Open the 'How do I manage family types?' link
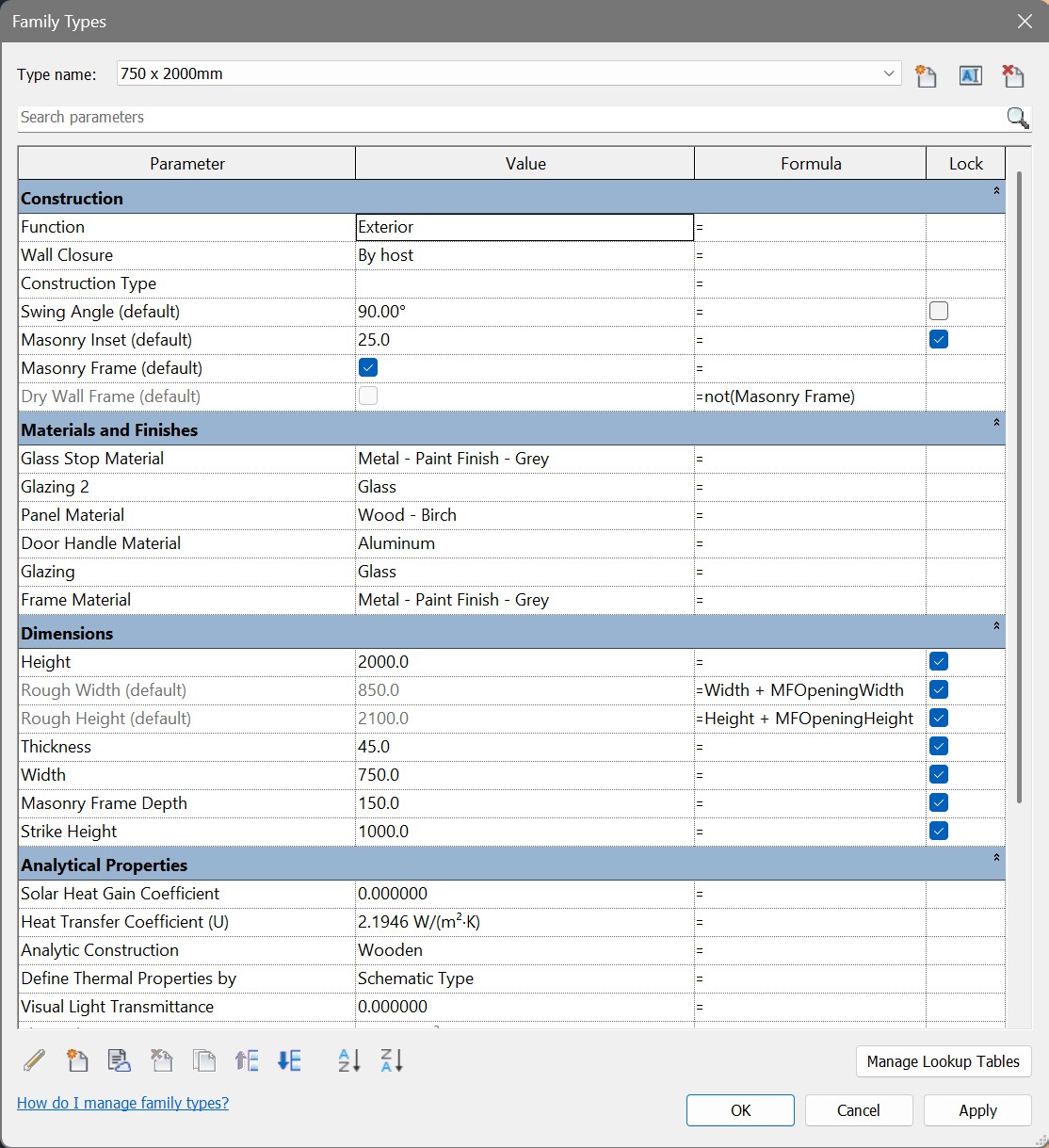The width and height of the screenshot is (1049, 1148). click(122, 1103)
